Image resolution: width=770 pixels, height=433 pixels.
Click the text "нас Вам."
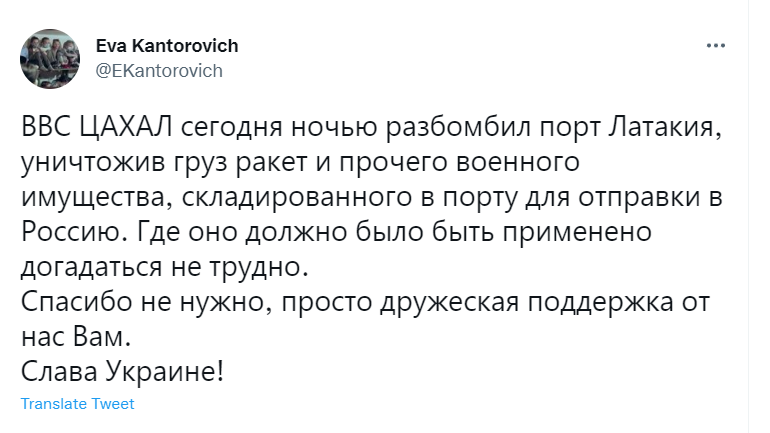[x=75, y=336]
